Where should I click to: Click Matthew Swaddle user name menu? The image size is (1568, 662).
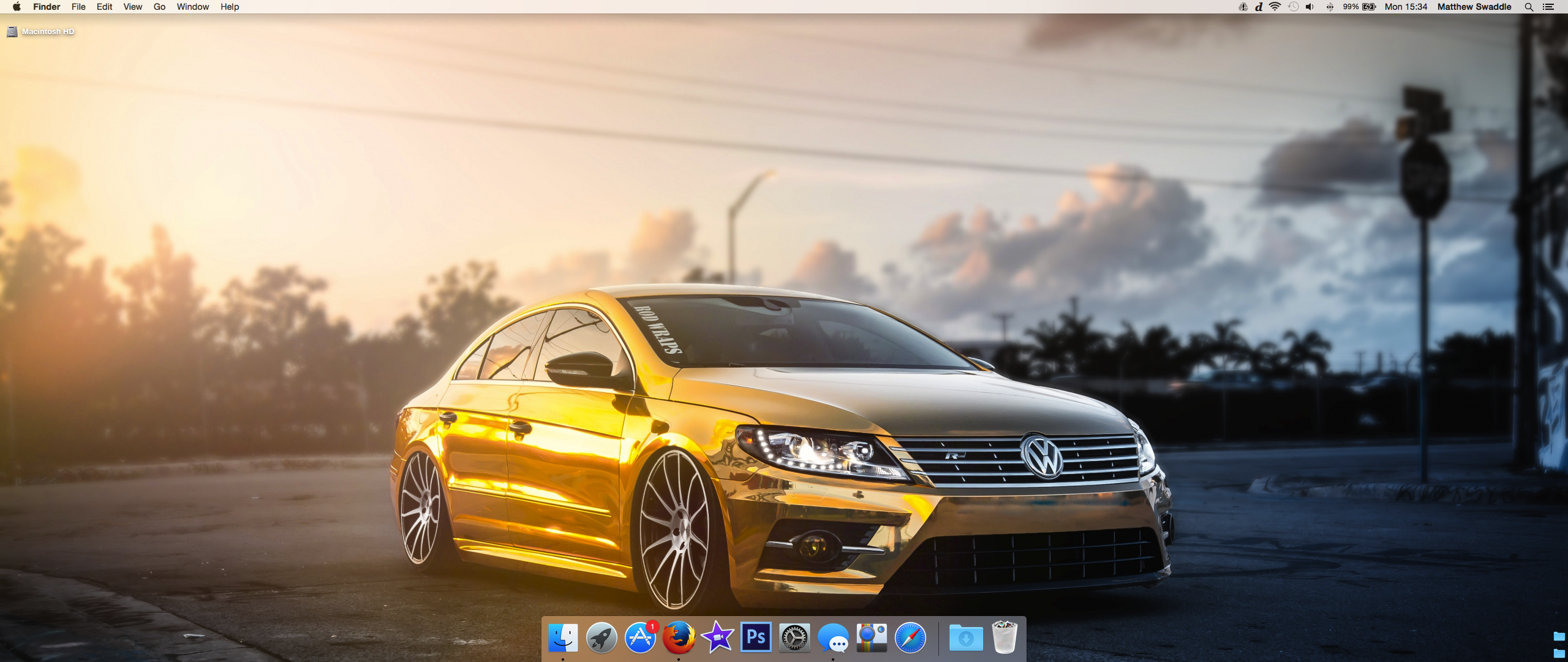(1474, 7)
